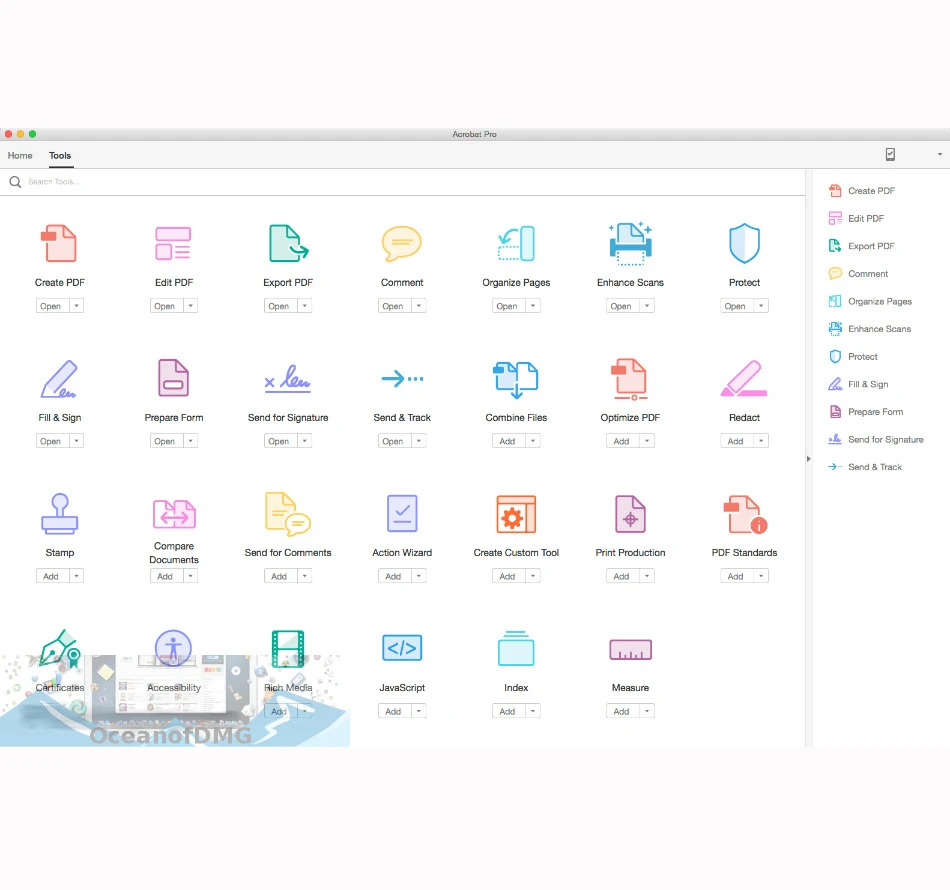
Task: Click the Rich Media film icon
Action: (x=288, y=649)
